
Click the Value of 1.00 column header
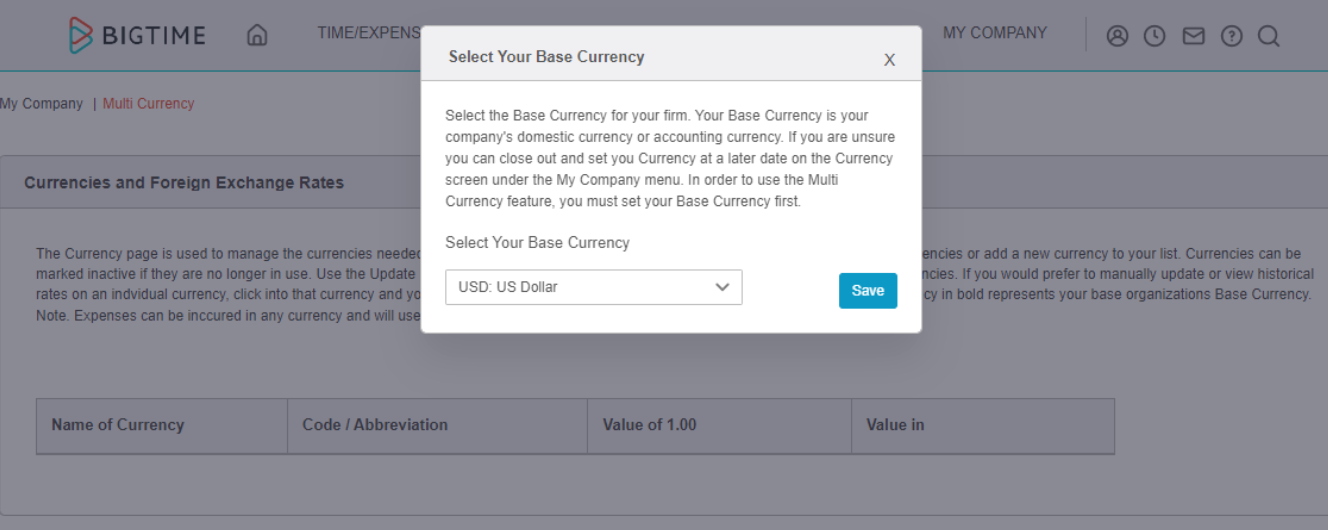[650, 425]
